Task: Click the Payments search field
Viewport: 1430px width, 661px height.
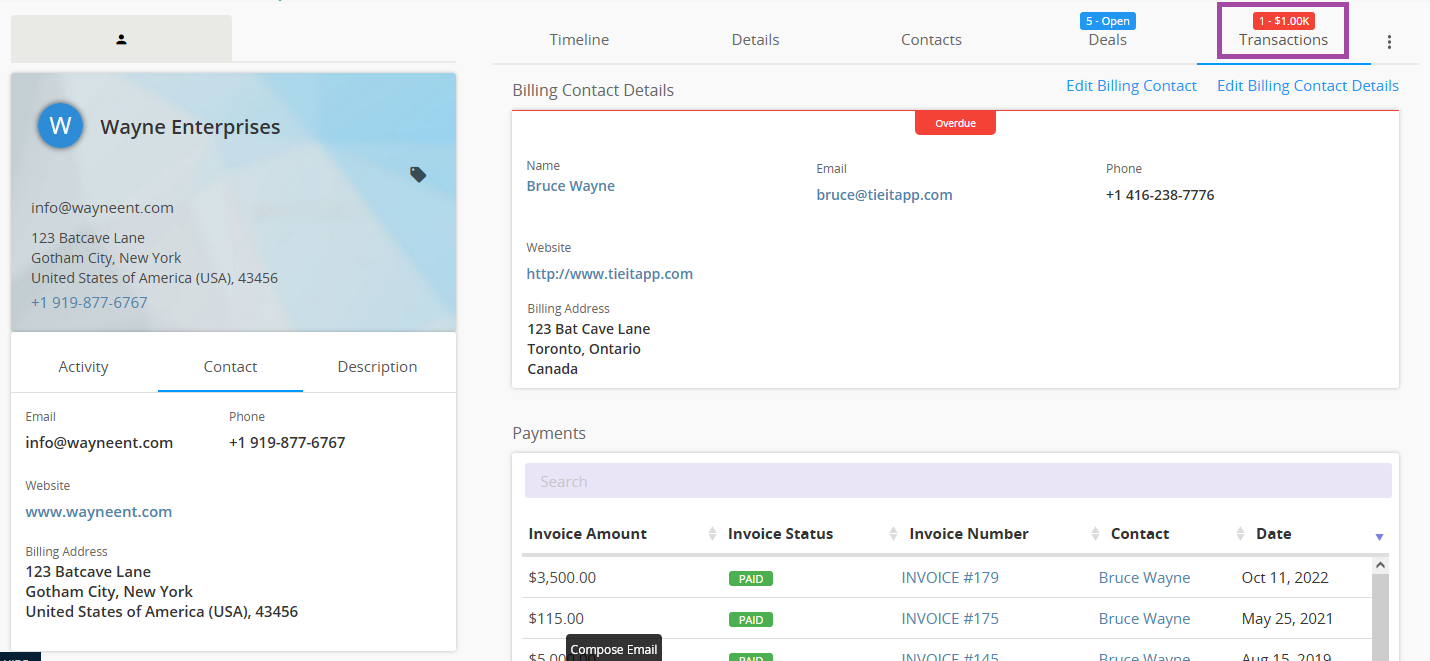Action: pos(958,481)
